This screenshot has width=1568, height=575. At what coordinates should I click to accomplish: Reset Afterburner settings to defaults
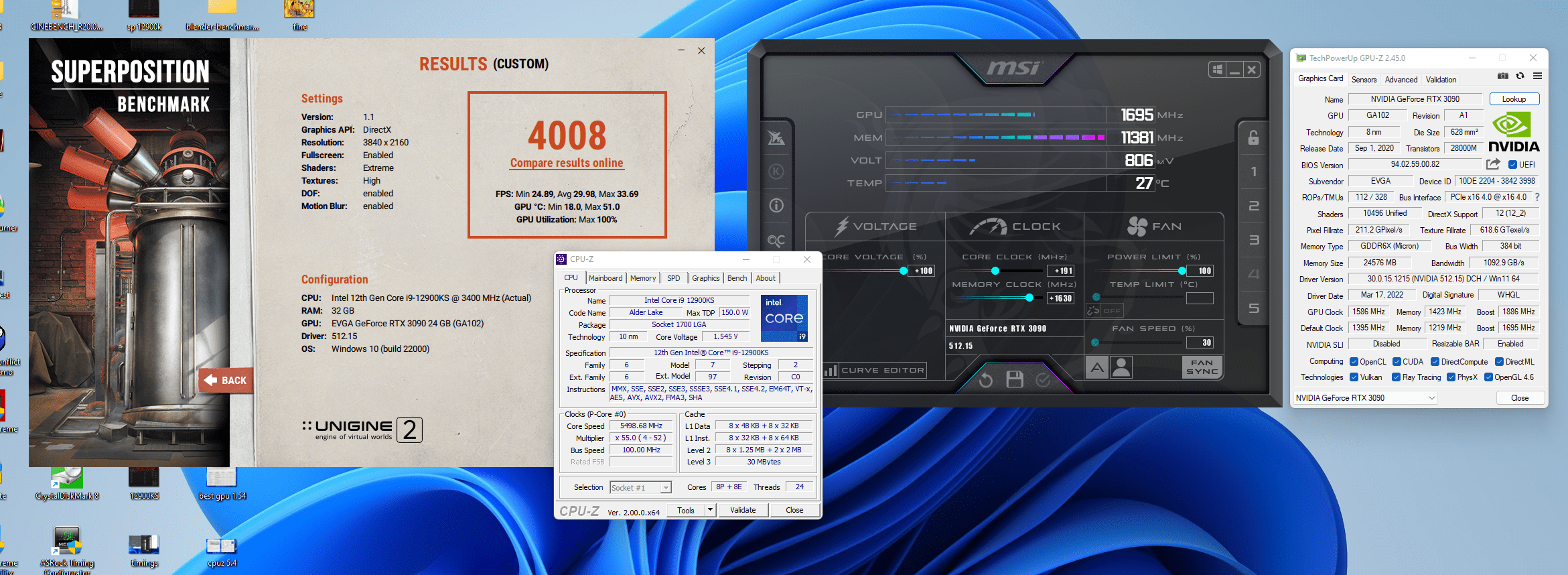point(985,380)
